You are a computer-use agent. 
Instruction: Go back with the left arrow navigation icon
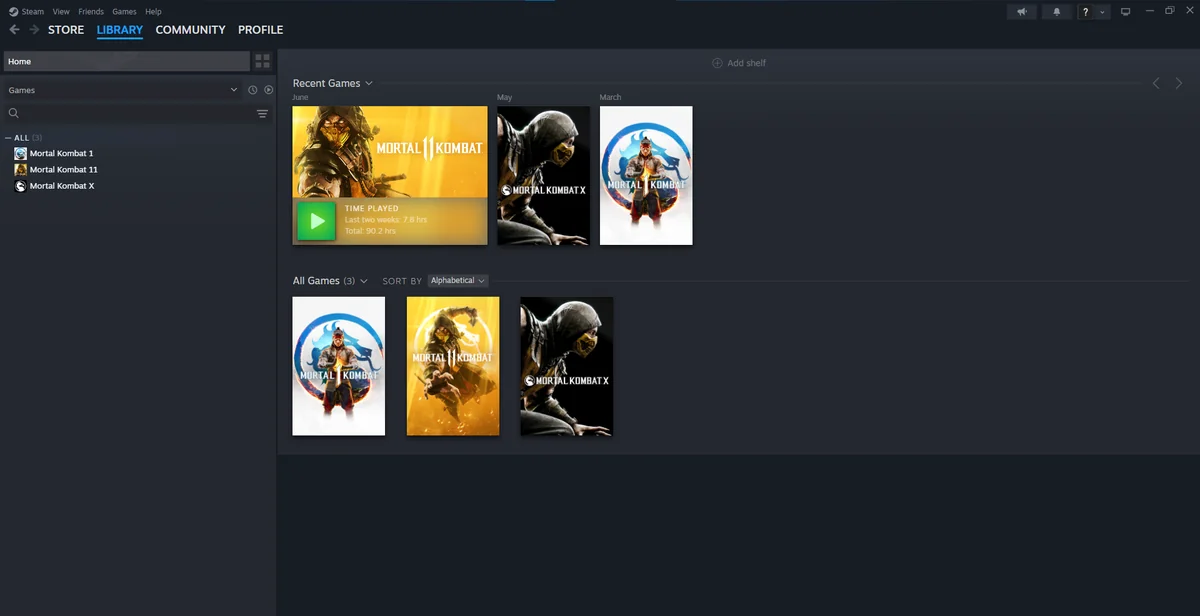pyautogui.click(x=14, y=30)
